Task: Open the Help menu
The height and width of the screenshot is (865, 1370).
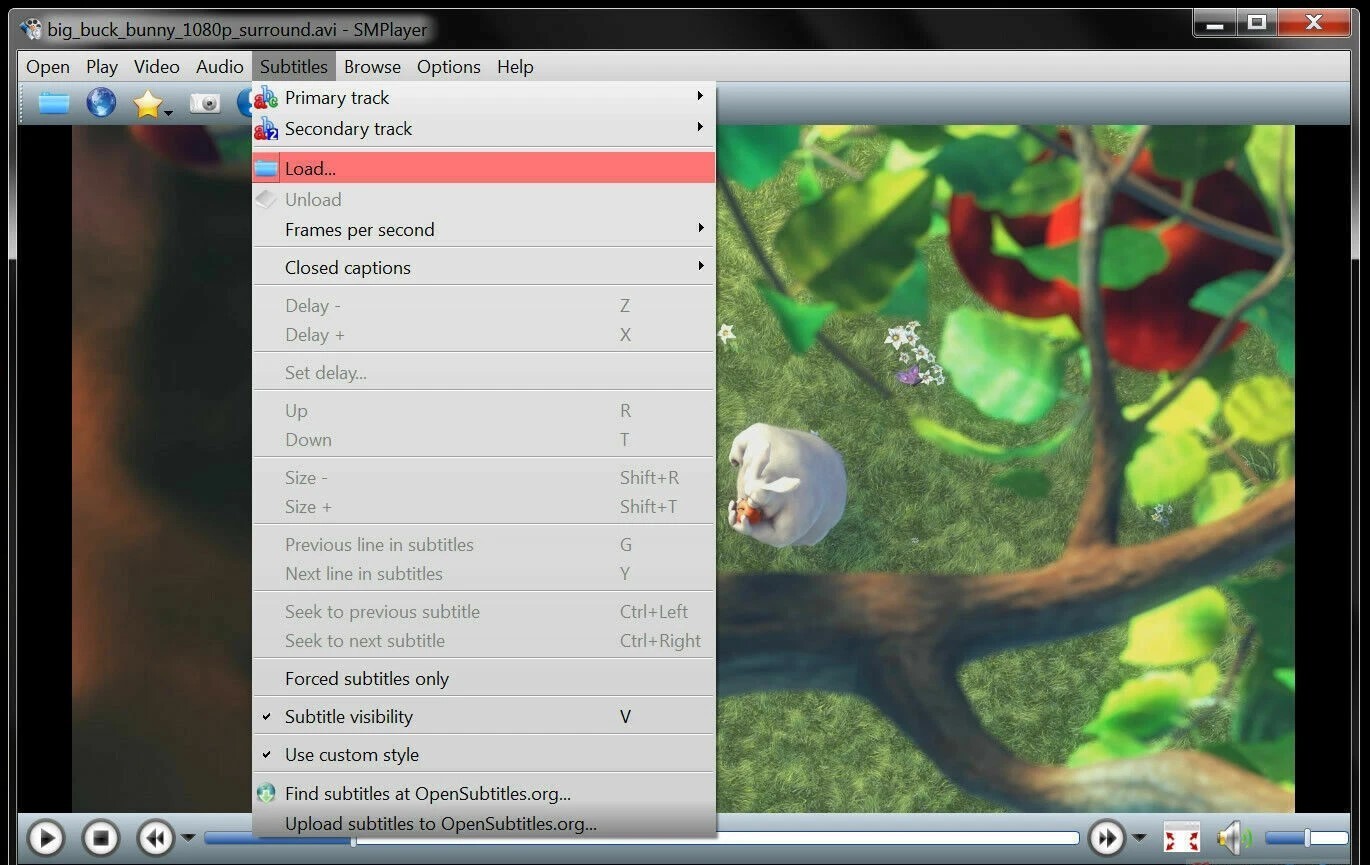Action: click(515, 67)
